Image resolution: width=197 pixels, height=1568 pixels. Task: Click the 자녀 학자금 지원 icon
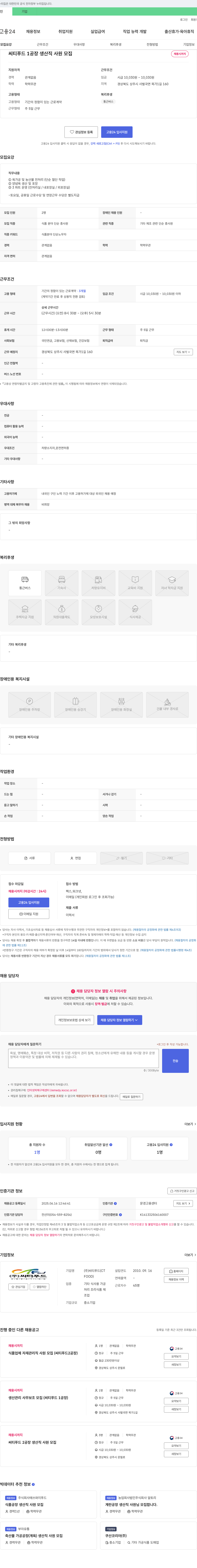coord(172,583)
